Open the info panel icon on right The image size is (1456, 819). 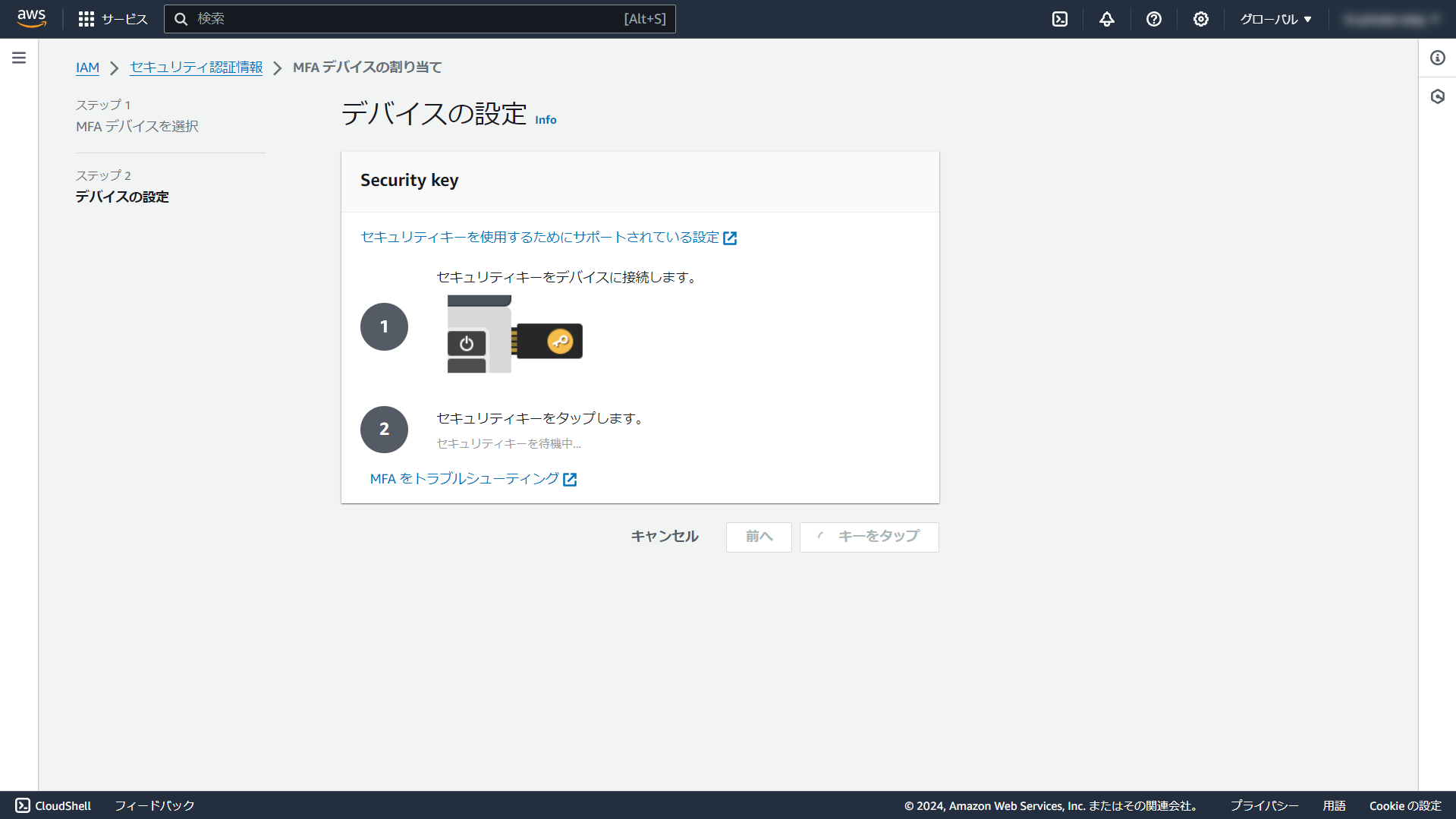coord(1437,58)
